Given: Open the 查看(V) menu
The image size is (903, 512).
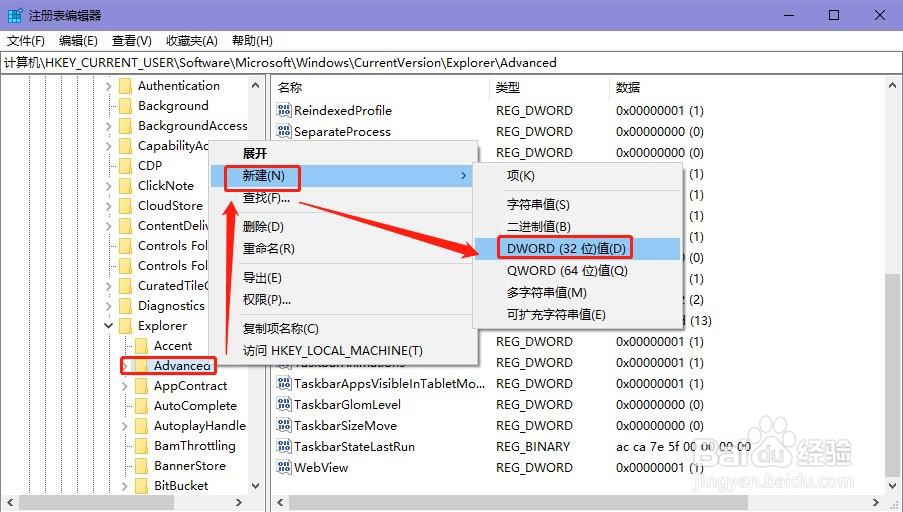Looking at the screenshot, I should pyautogui.click(x=132, y=41).
